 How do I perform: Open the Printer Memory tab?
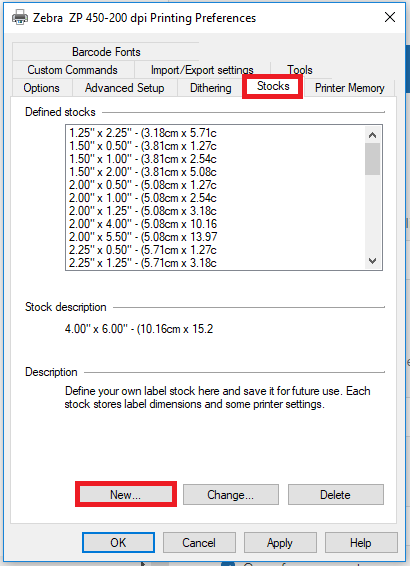pyautogui.click(x=349, y=88)
